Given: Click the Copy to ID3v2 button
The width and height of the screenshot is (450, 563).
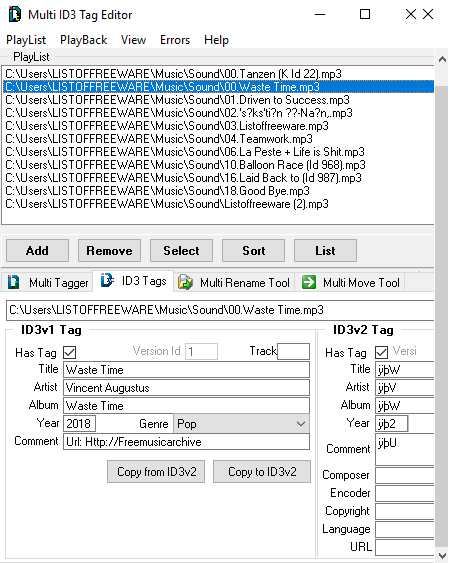Looking at the screenshot, I should [262, 471].
